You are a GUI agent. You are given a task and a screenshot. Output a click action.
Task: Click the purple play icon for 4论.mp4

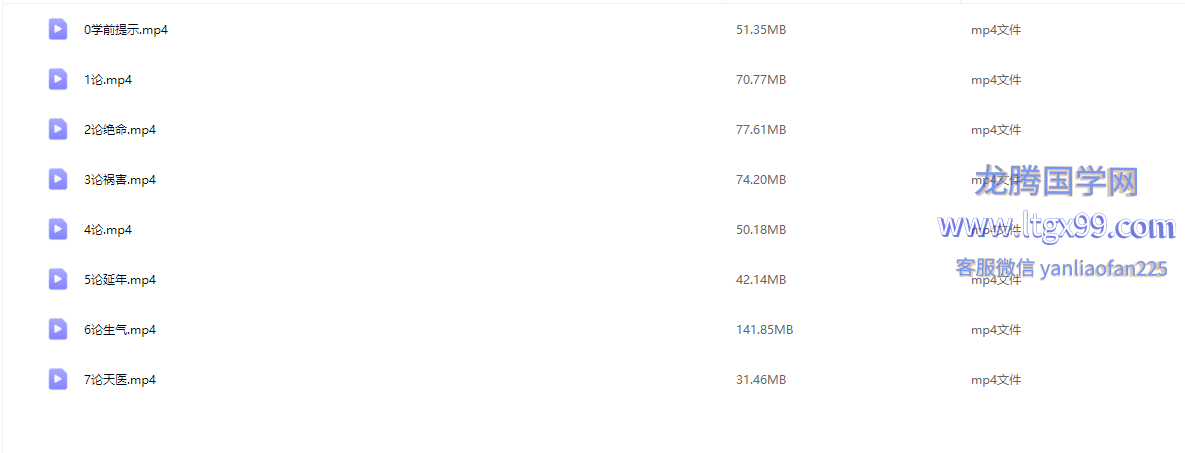(x=58, y=229)
